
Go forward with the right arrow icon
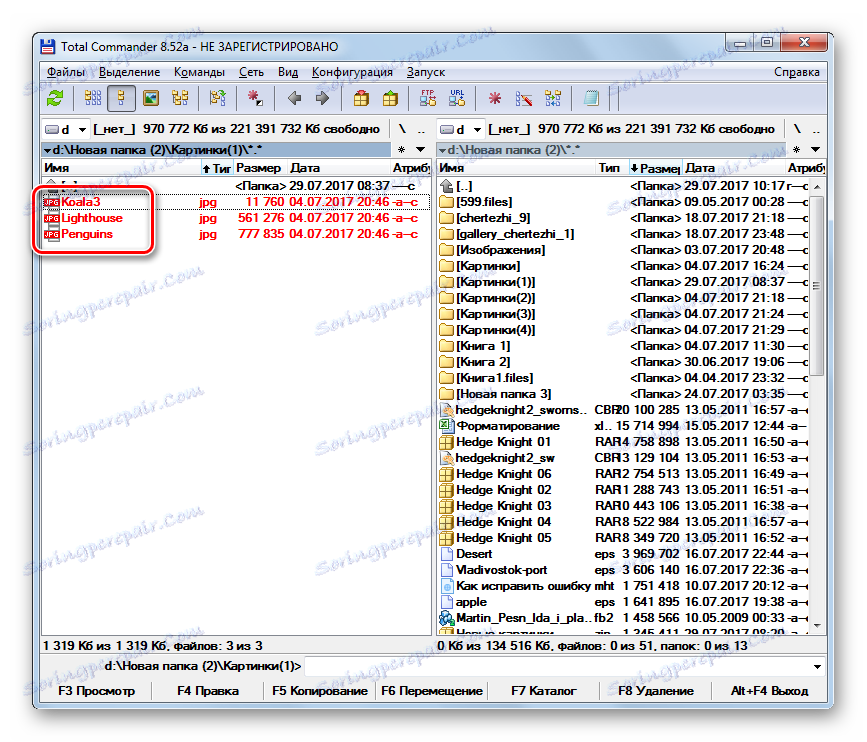pos(322,98)
